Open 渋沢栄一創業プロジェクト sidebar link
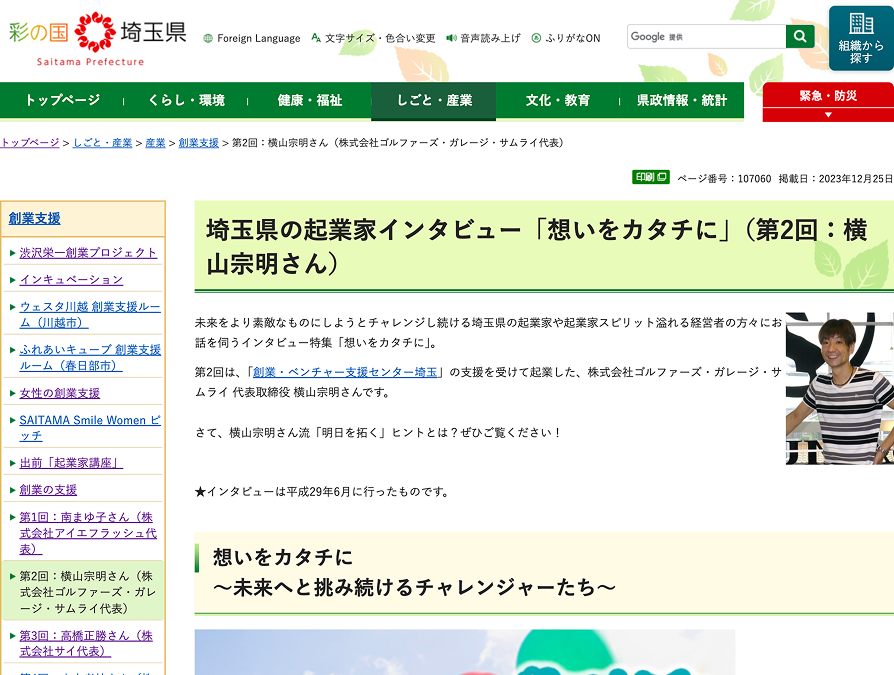 pyautogui.click(x=88, y=253)
